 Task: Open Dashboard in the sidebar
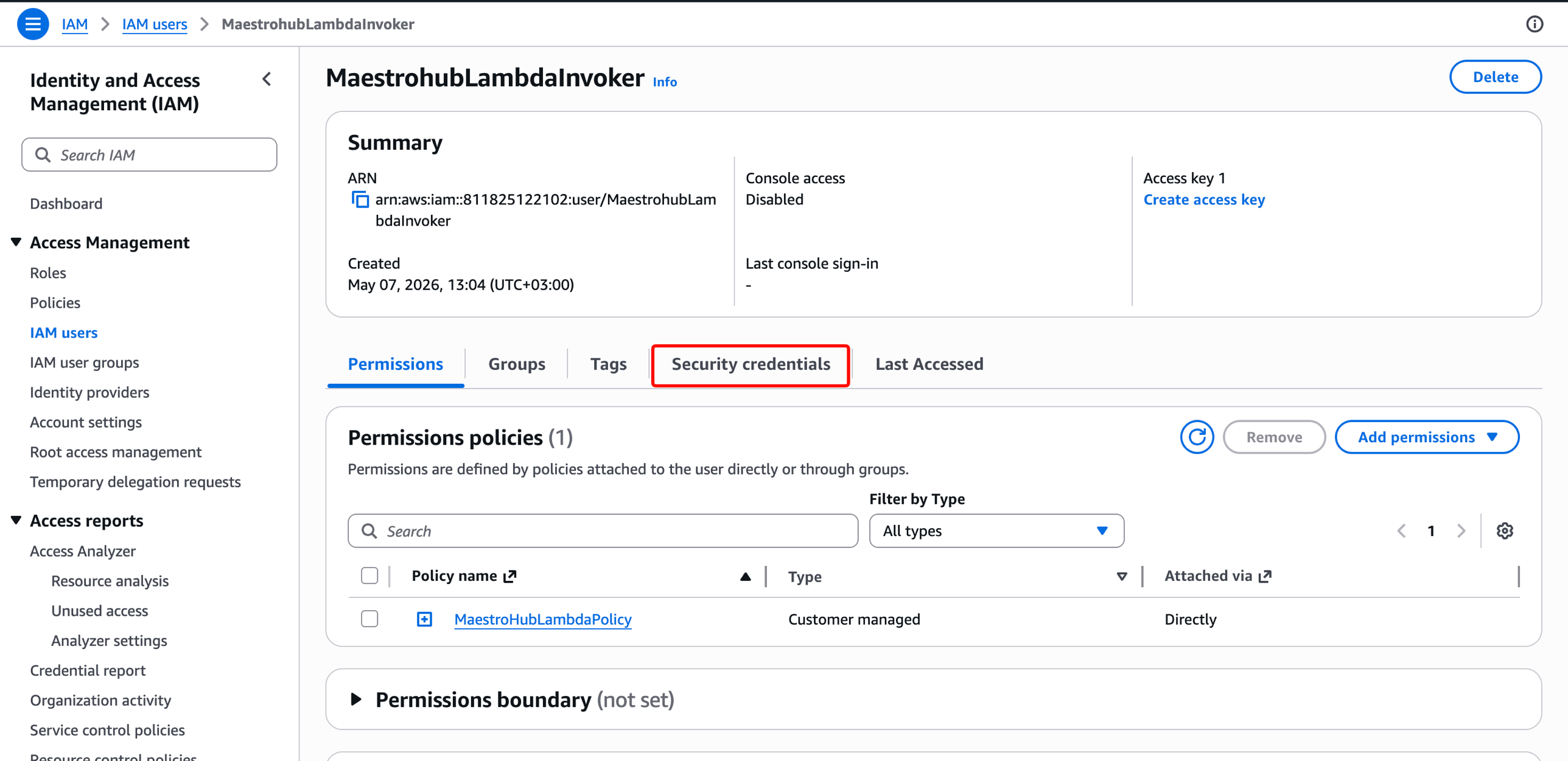click(66, 203)
